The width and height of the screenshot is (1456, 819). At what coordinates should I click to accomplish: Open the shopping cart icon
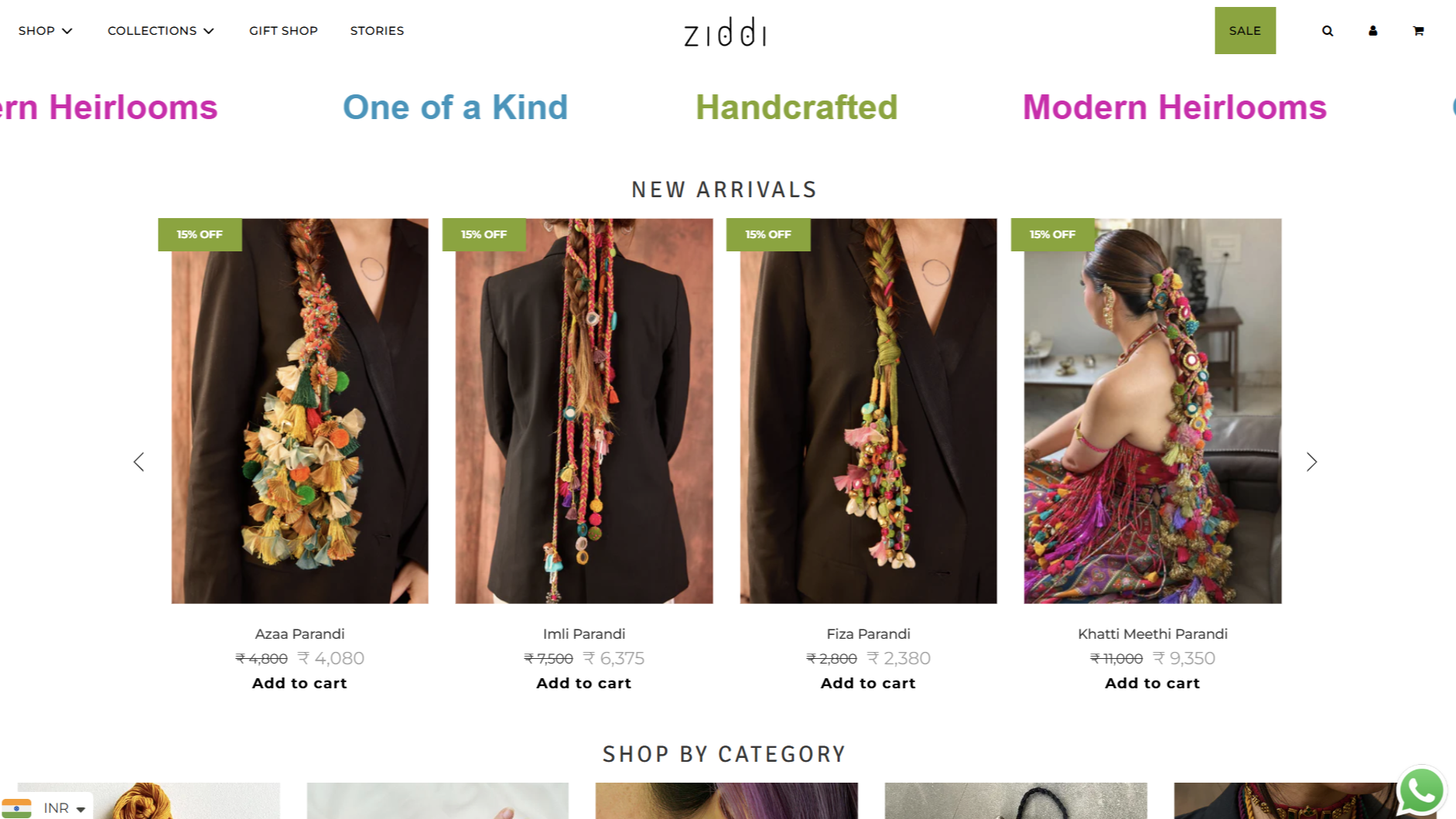coord(1418,31)
